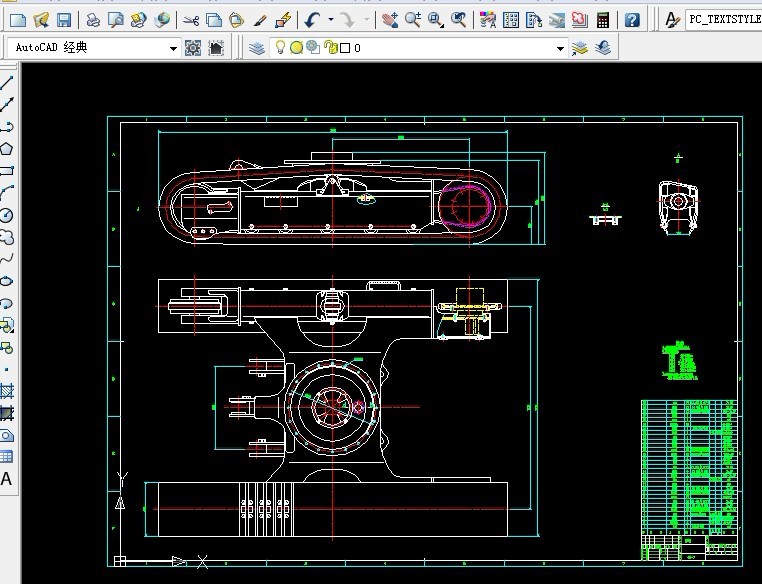Click the layer 0 color swatch

345,47
